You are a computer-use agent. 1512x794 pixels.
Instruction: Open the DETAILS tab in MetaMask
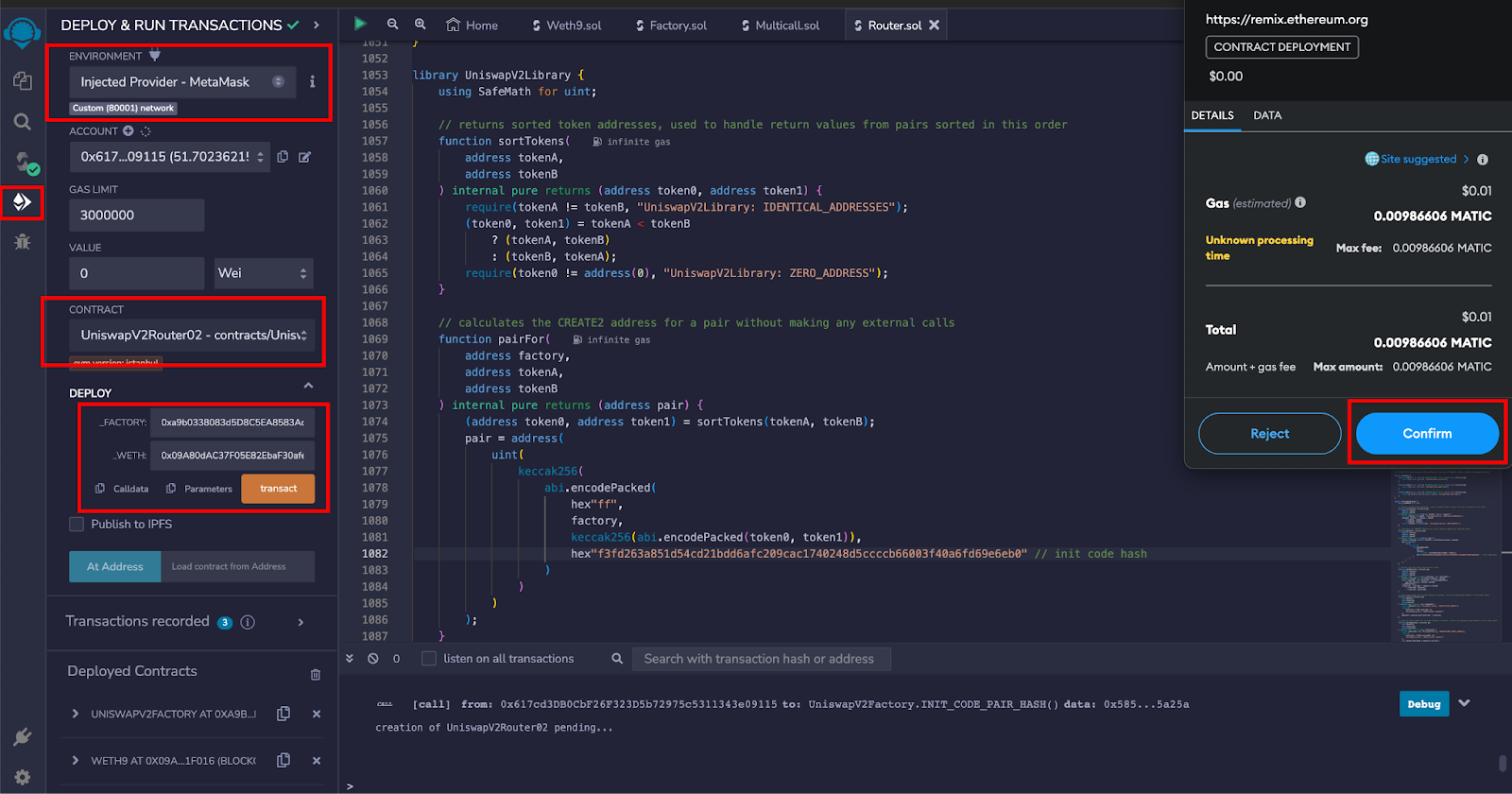tap(1212, 115)
